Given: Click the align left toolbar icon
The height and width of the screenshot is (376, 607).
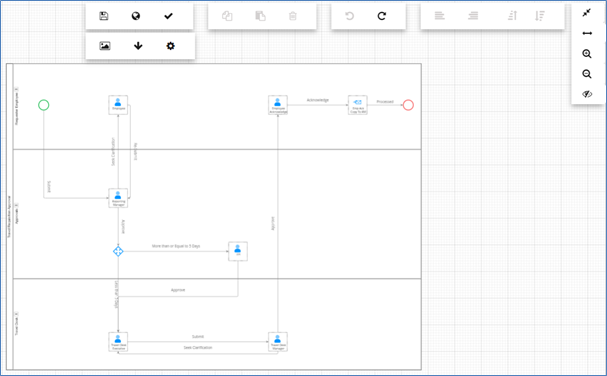Looking at the screenshot, I should point(439,16).
